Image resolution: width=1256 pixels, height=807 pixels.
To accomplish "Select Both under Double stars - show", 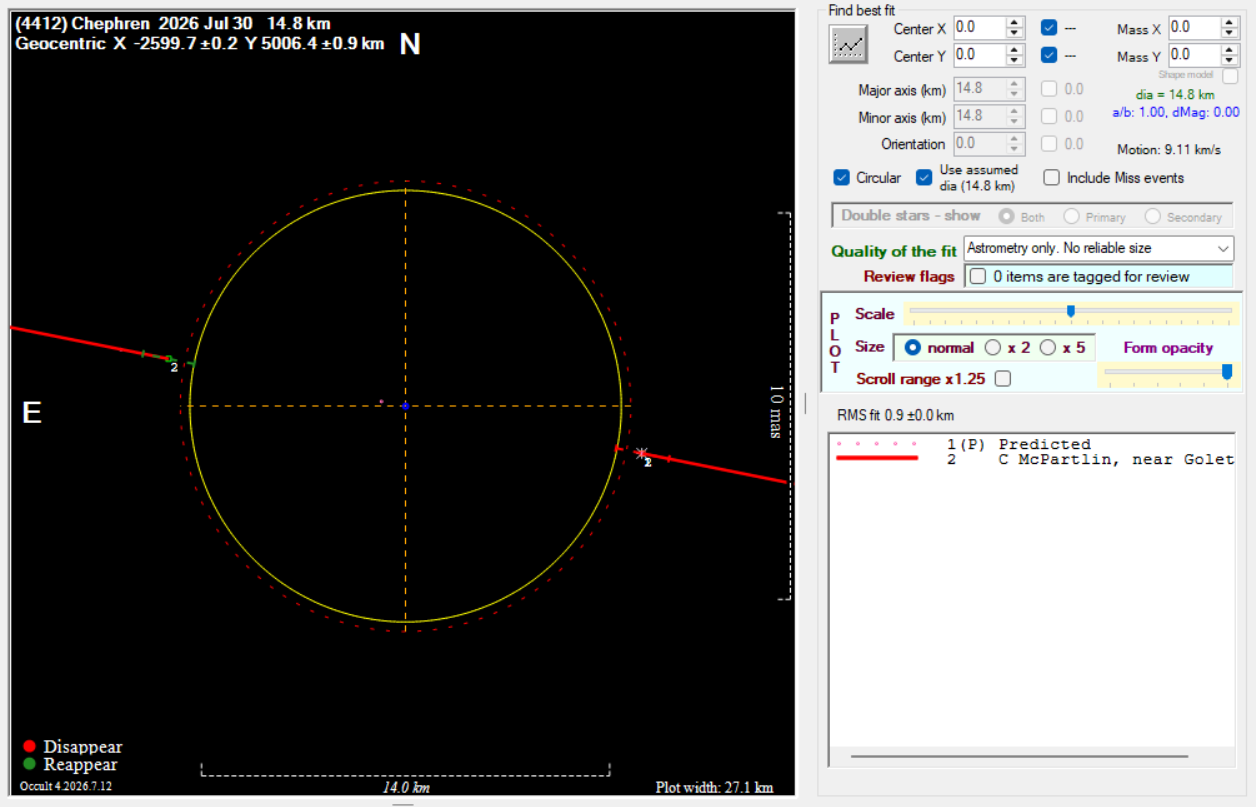I will pos(1006,217).
